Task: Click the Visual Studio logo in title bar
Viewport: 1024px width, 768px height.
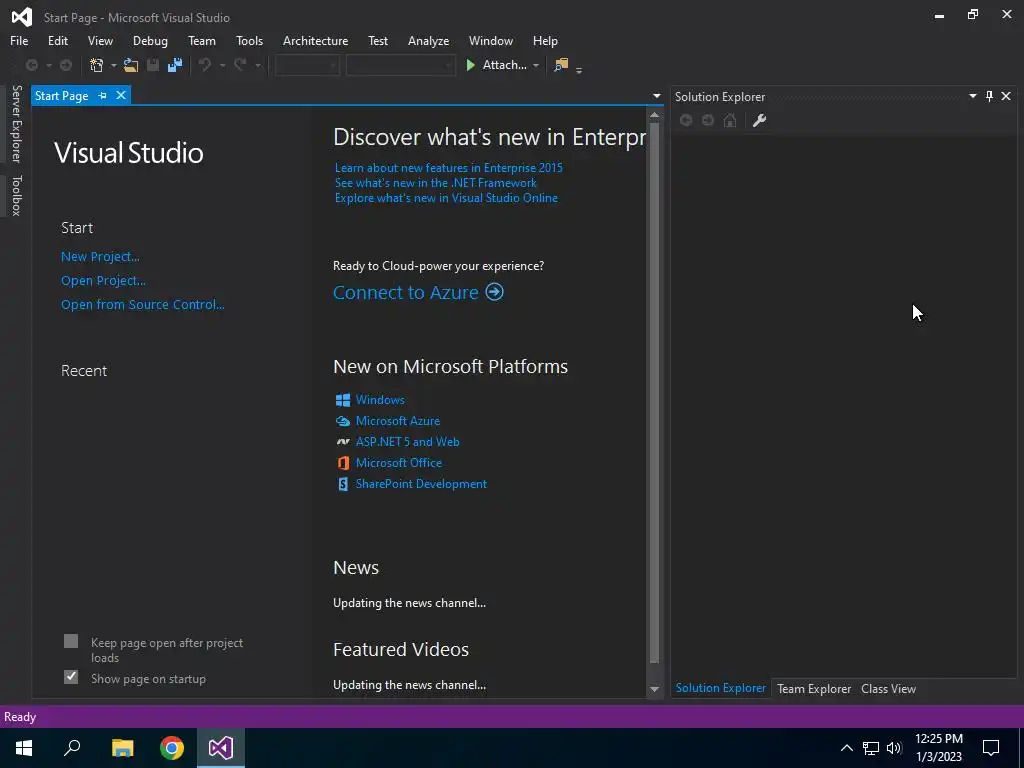Action: point(22,17)
